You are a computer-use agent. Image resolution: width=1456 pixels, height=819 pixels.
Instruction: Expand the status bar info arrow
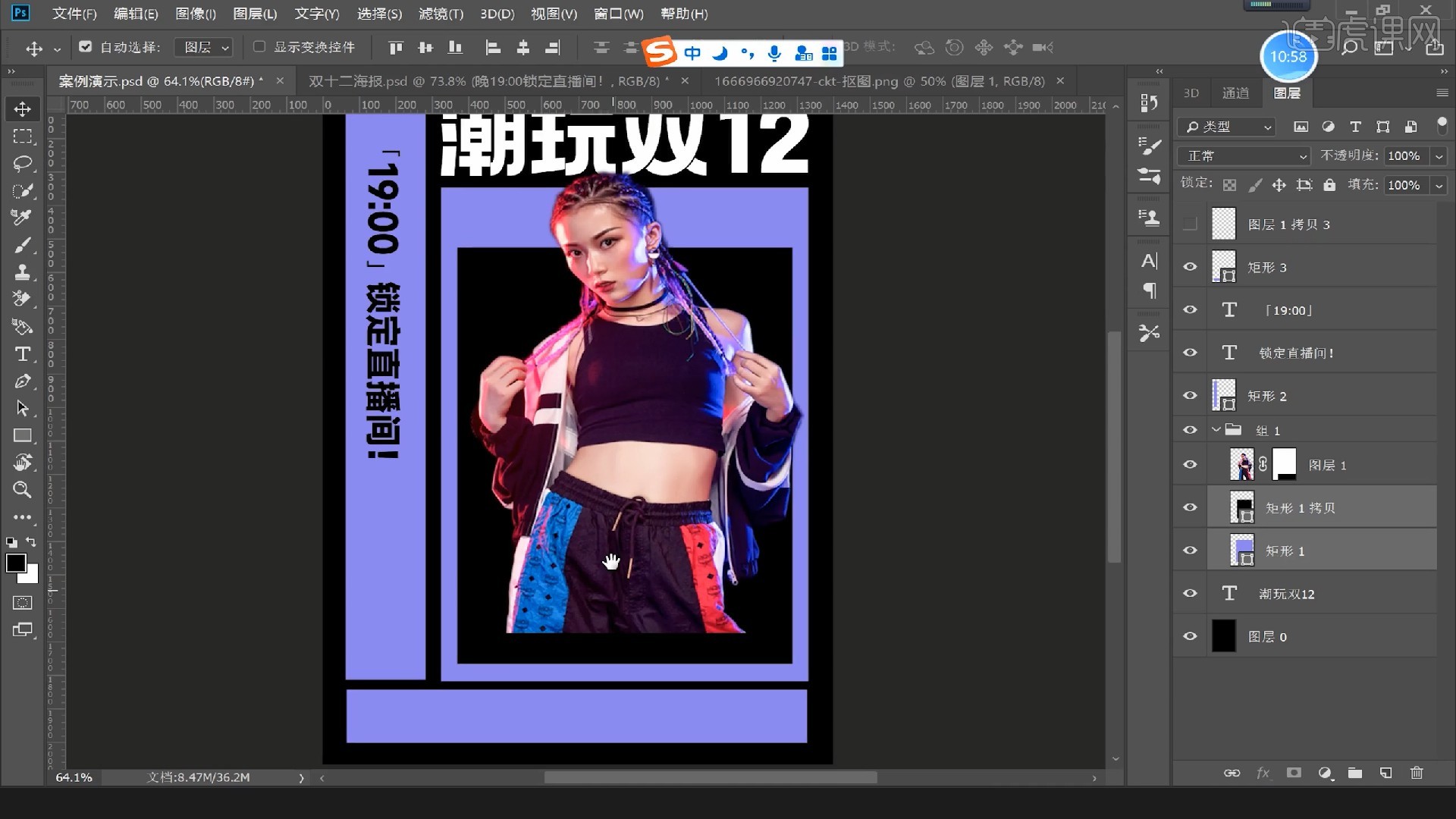[x=301, y=778]
